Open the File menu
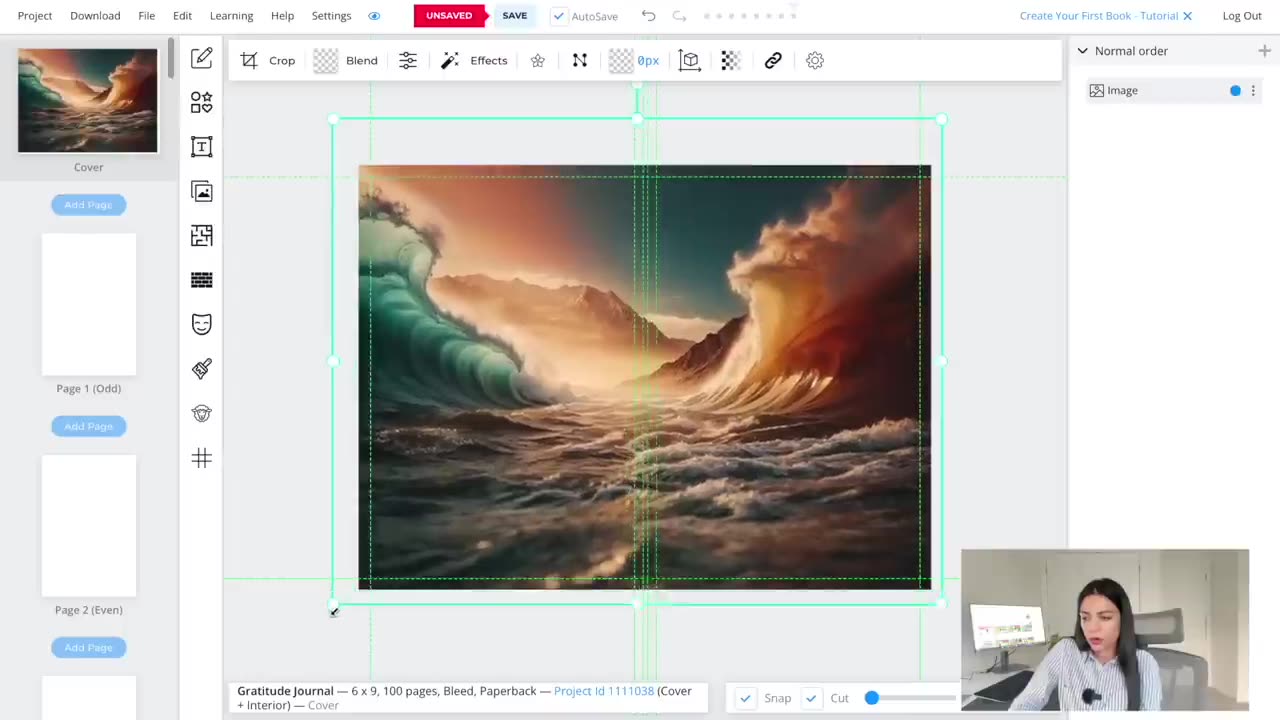Screen dimensions: 1280x720 tap(146, 16)
